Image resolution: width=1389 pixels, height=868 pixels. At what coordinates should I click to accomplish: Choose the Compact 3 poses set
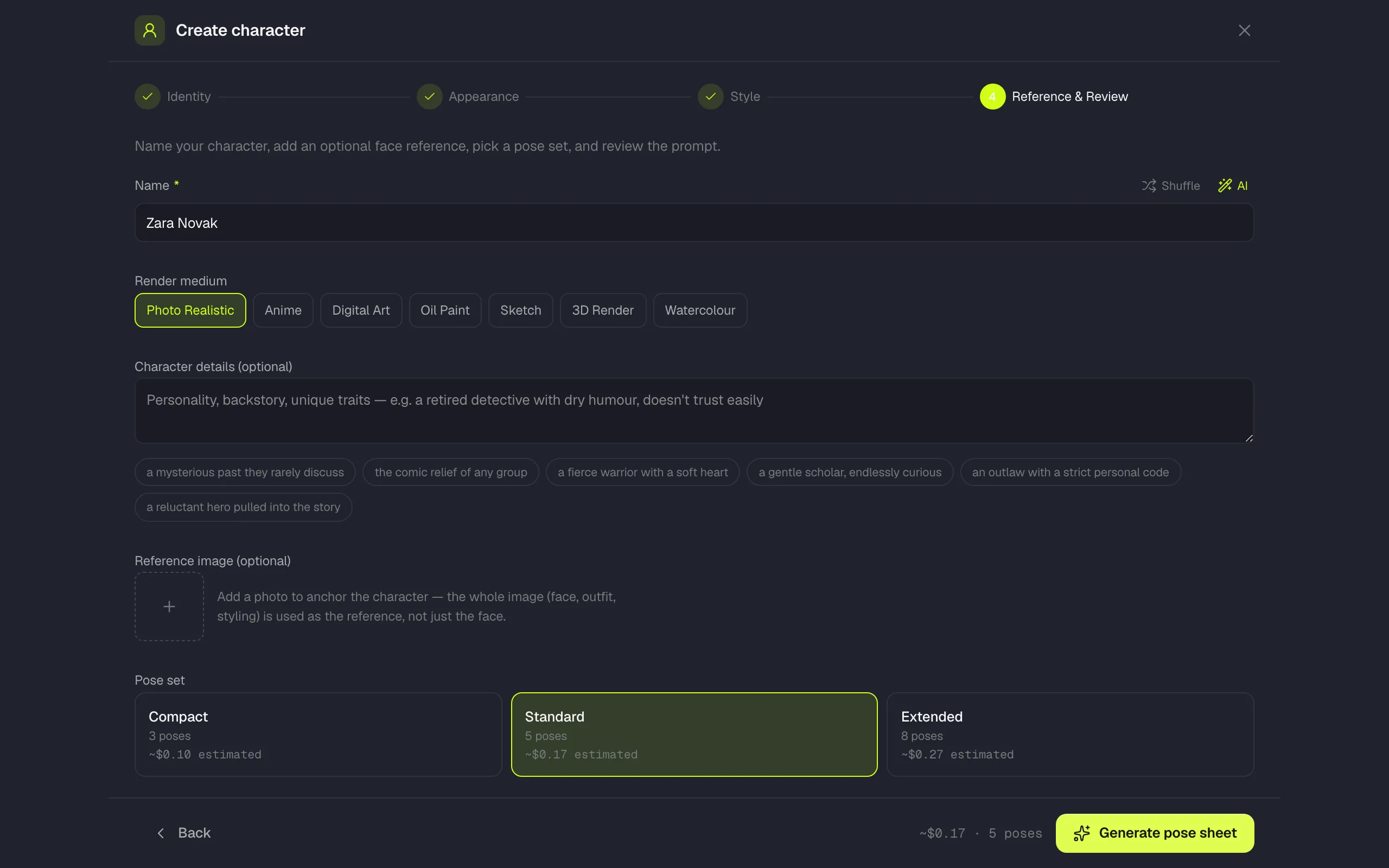click(318, 735)
